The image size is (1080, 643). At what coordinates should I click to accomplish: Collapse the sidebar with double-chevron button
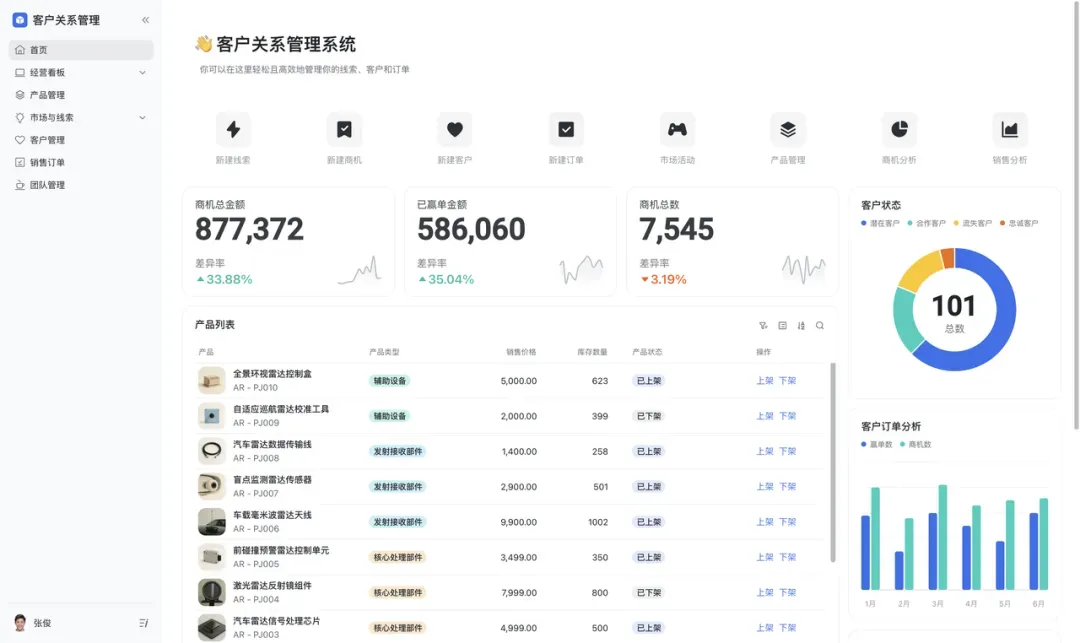[145, 20]
